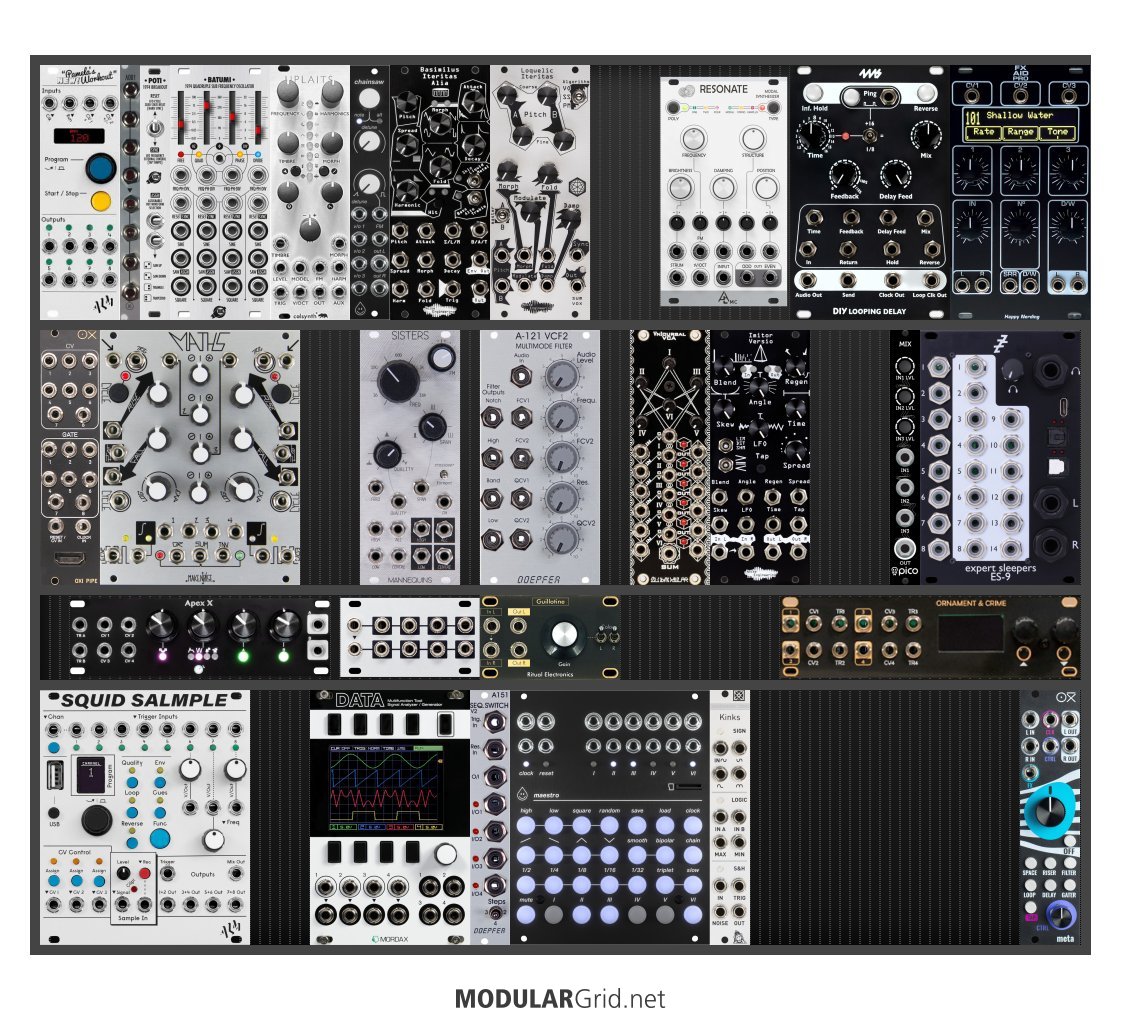1121x1020 pixels.
Task: Click the large FREQ knob on Sisters
Action: [x=398, y=378]
